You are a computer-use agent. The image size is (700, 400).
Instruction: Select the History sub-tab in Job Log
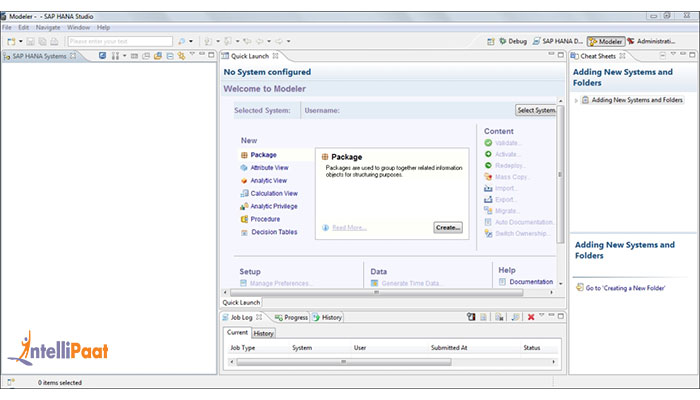click(x=263, y=333)
